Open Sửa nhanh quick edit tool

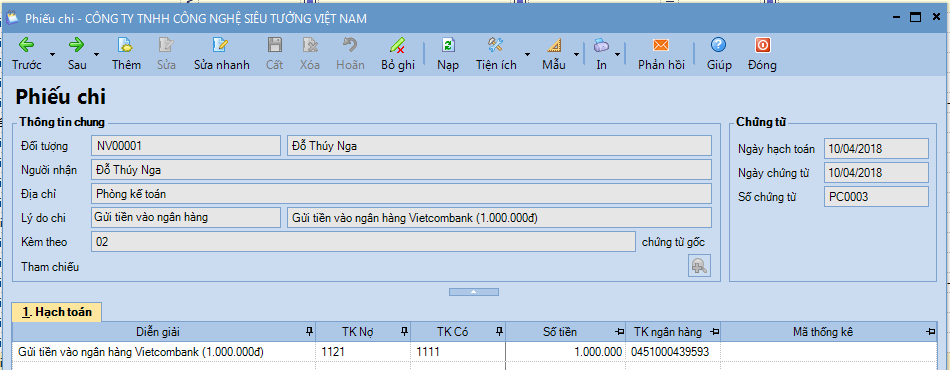point(221,53)
